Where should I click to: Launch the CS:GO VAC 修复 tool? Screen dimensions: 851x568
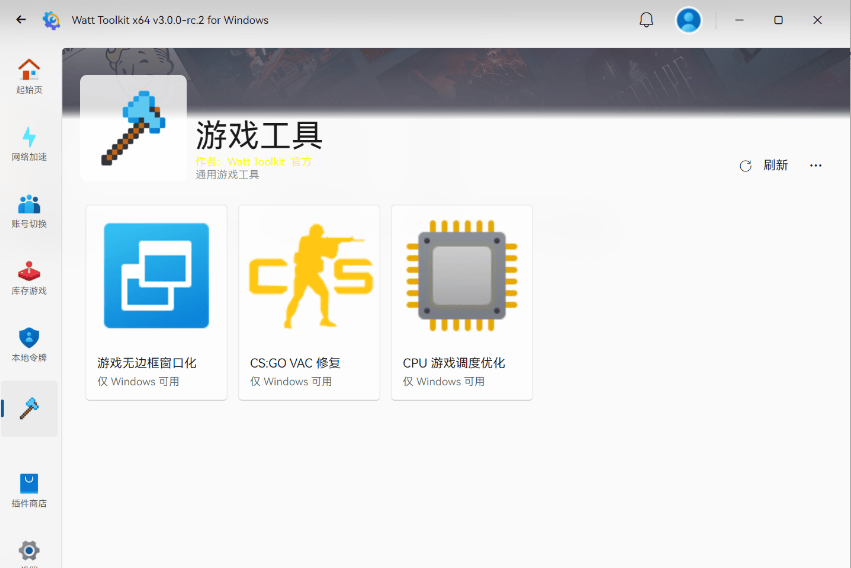(310, 302)
